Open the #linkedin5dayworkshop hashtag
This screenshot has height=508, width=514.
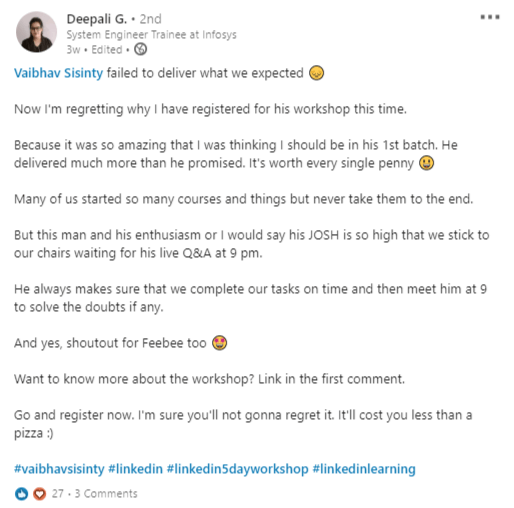click(238, 469)
